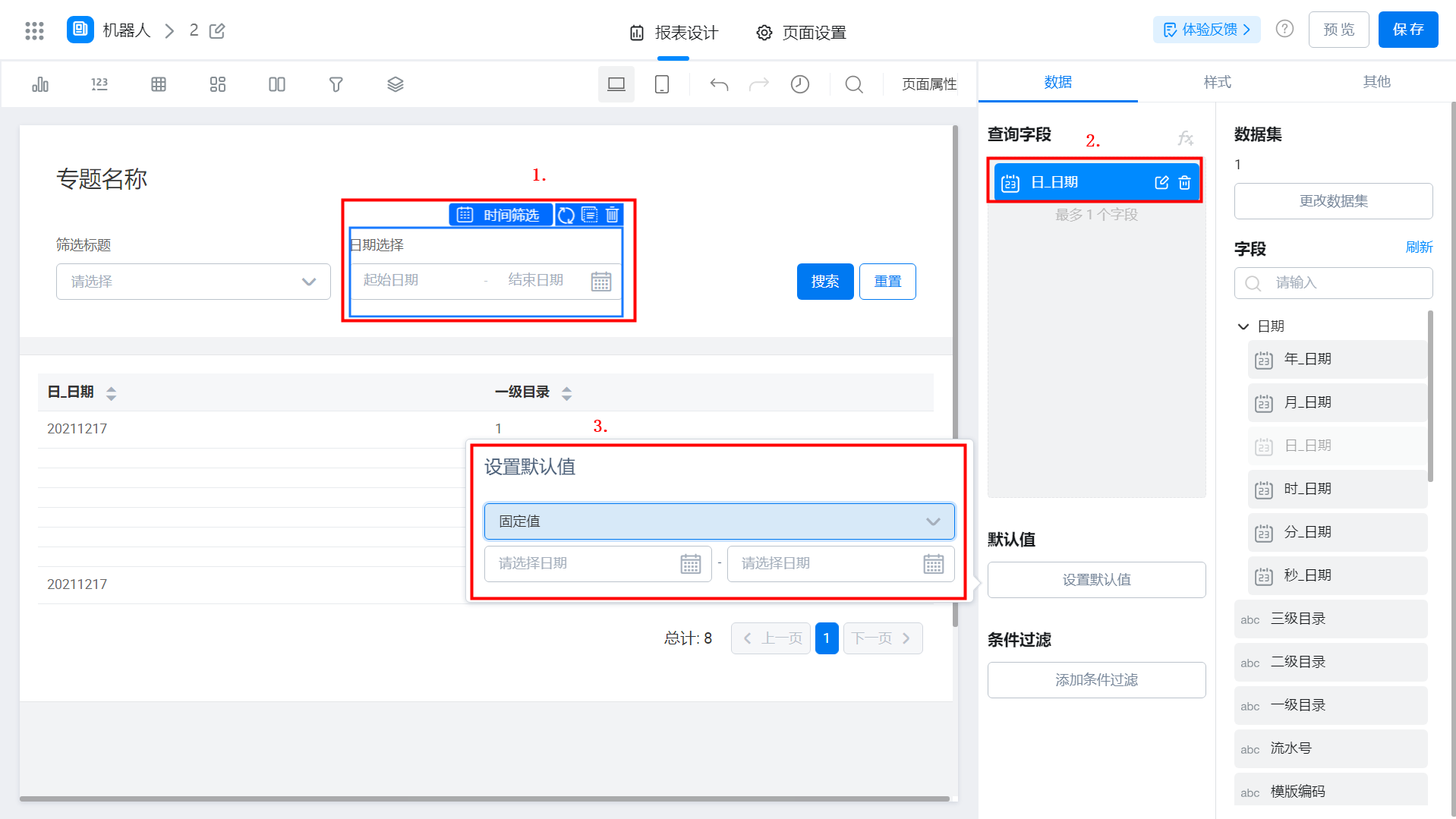This screenshot has width=1456, height=819.
Task: Open the history clock icon
Action: pos(800,84)
